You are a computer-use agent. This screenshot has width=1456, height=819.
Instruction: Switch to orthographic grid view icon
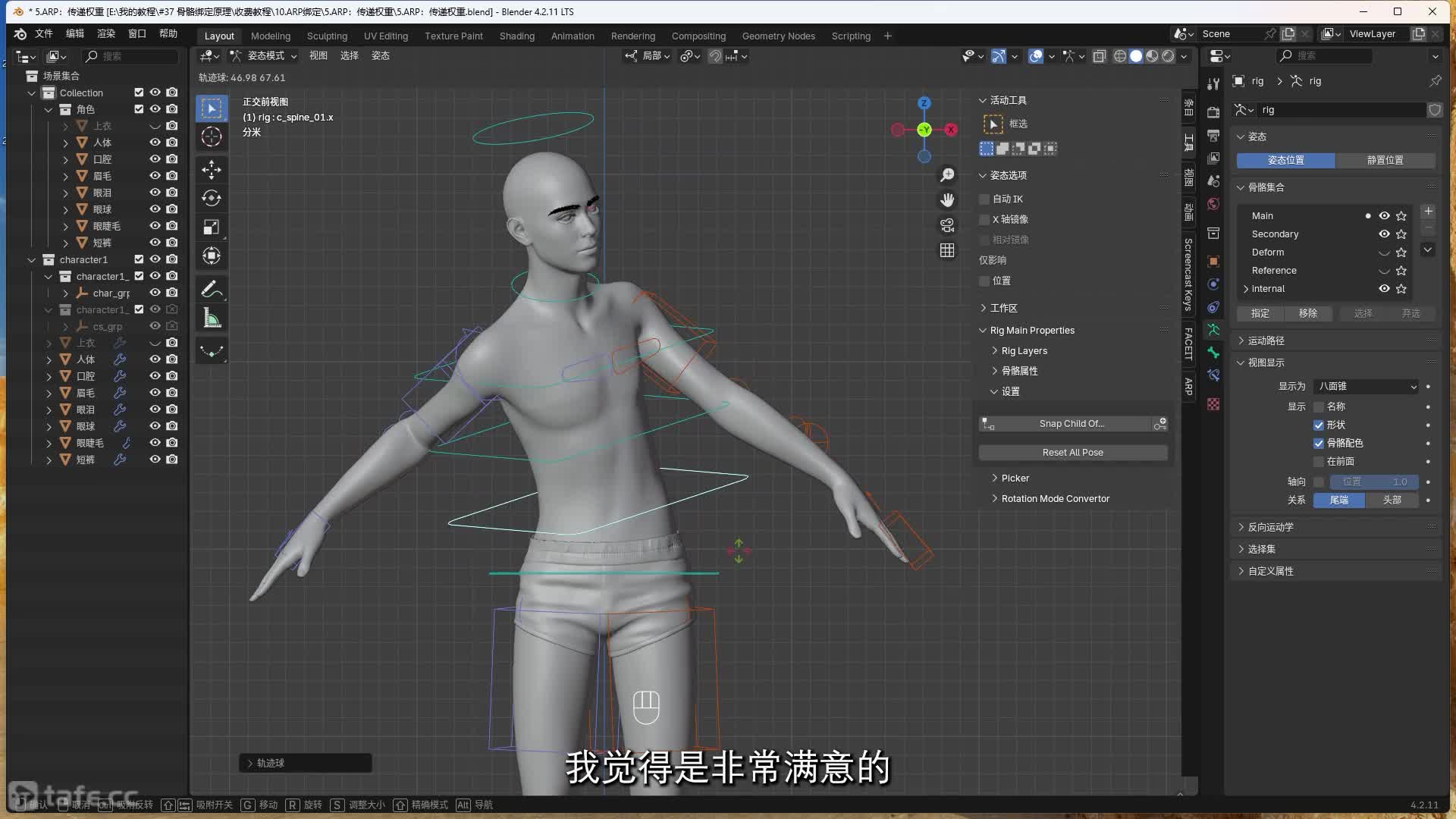[947, 250]
